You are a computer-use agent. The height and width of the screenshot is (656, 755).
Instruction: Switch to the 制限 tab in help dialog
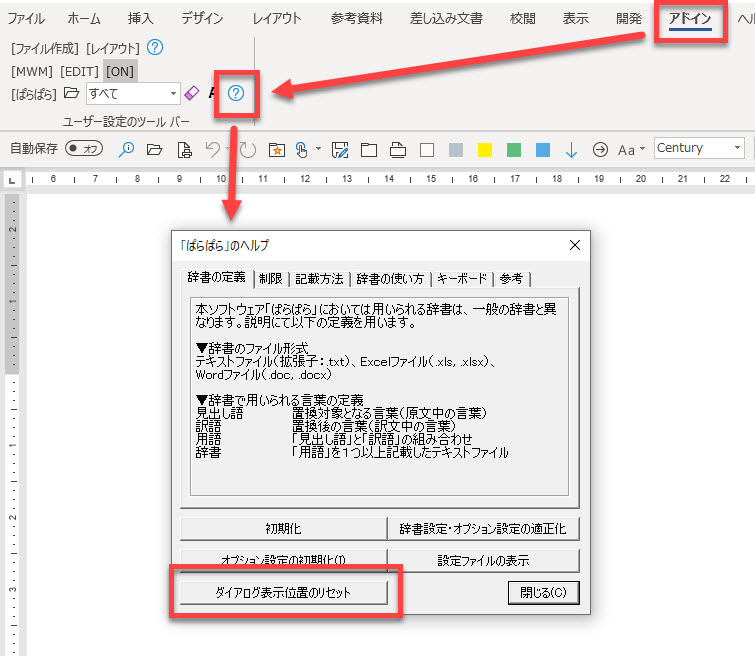(270, 279)
